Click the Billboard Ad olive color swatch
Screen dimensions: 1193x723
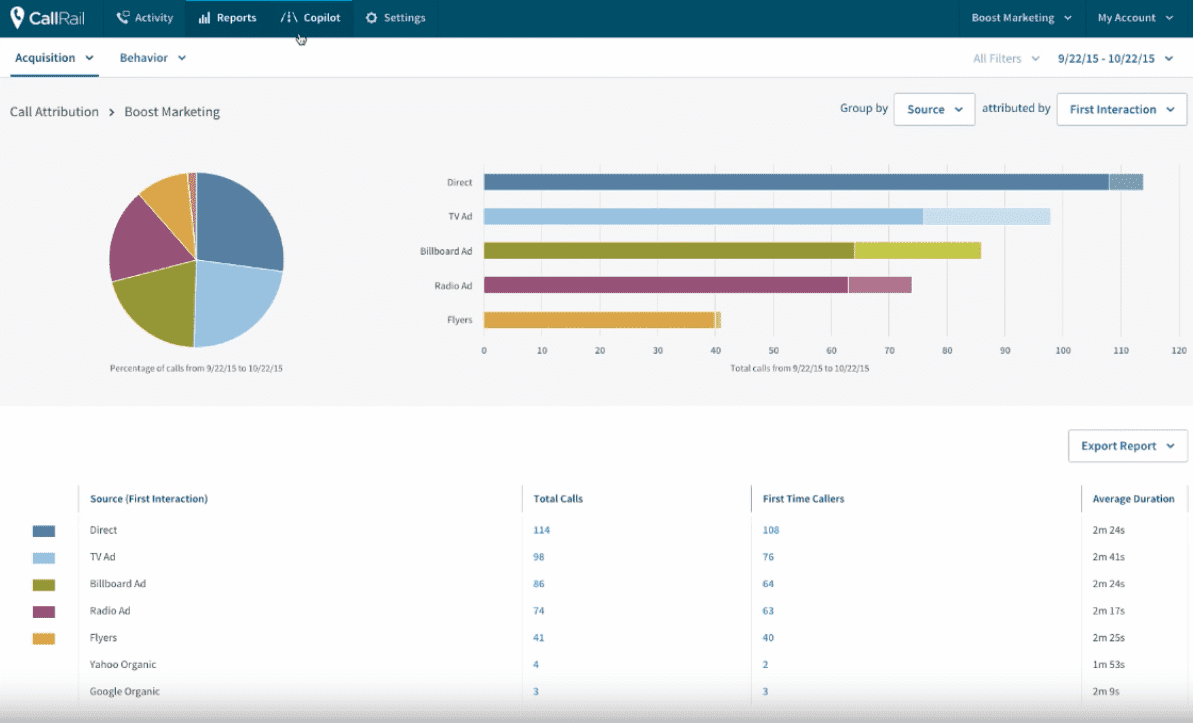(44, 584)
